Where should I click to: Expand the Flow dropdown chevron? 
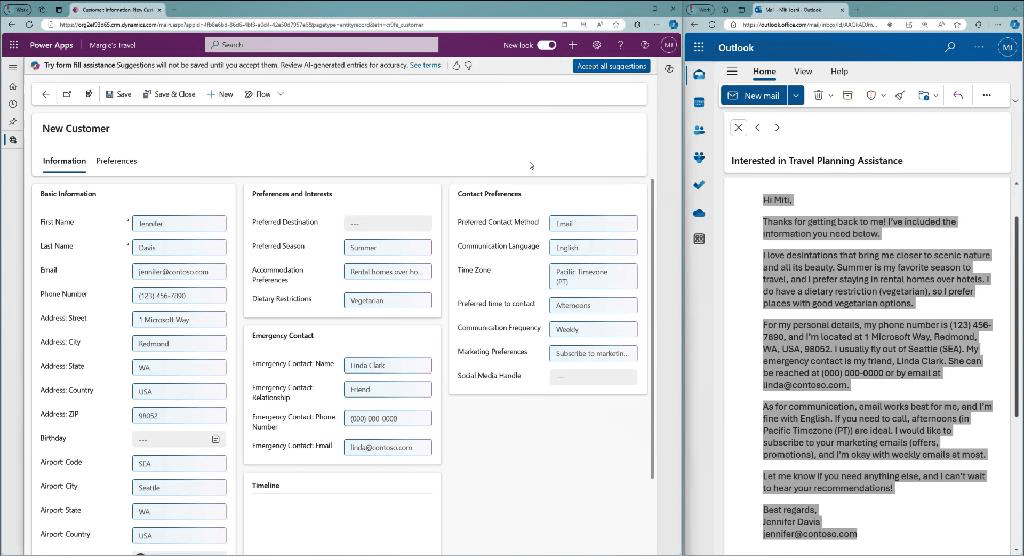(281, 94)
